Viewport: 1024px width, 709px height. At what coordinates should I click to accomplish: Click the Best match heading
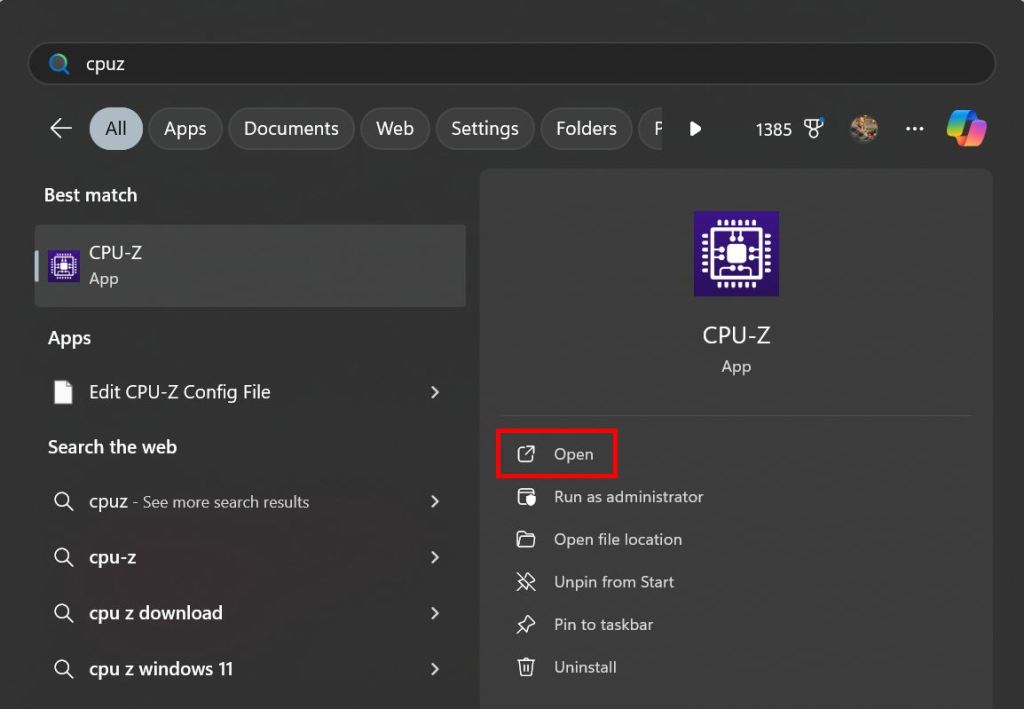pos(91,195)
